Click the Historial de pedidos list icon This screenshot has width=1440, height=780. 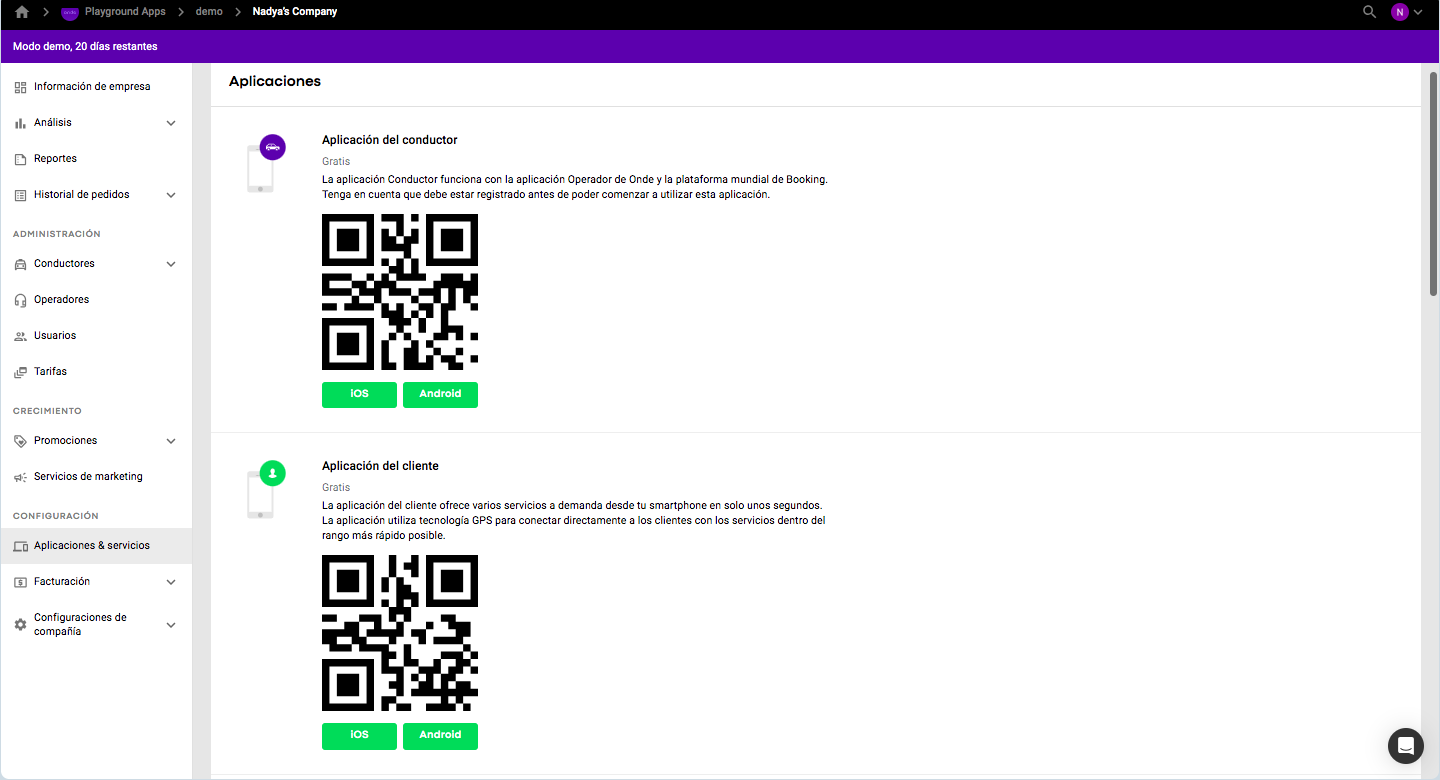click(x=20, y=195)
